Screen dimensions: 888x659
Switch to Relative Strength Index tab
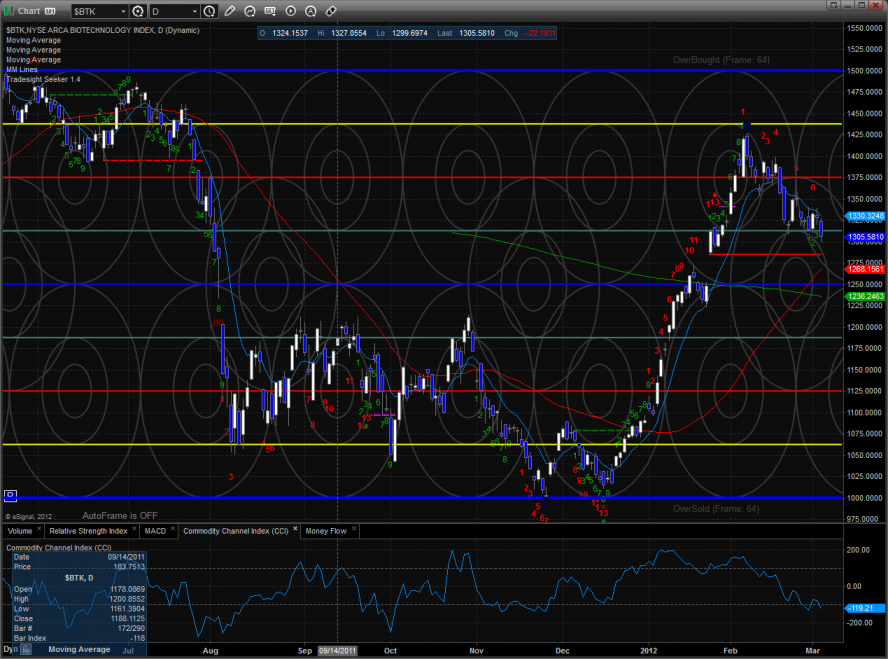point(88,530)
